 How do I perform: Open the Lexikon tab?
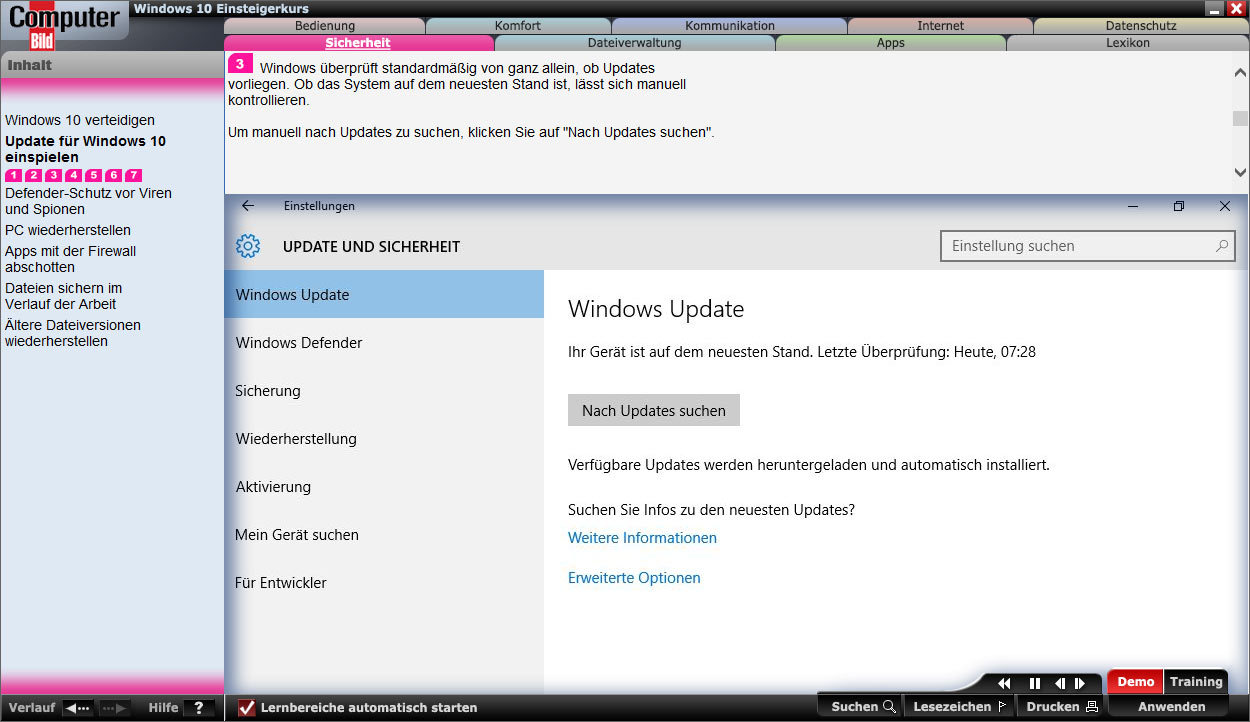pos(1128,43)
